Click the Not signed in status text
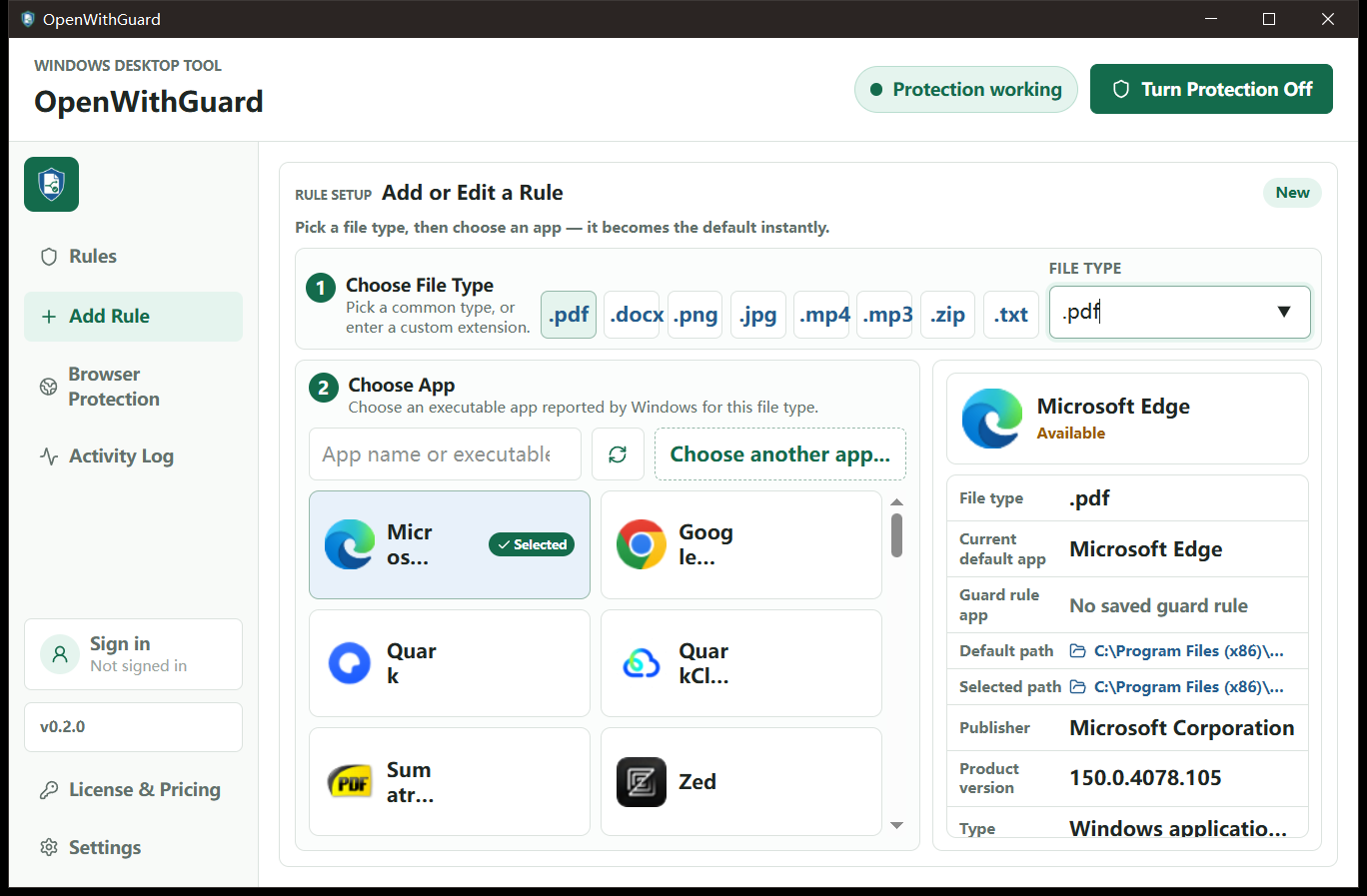 point(138,666)
